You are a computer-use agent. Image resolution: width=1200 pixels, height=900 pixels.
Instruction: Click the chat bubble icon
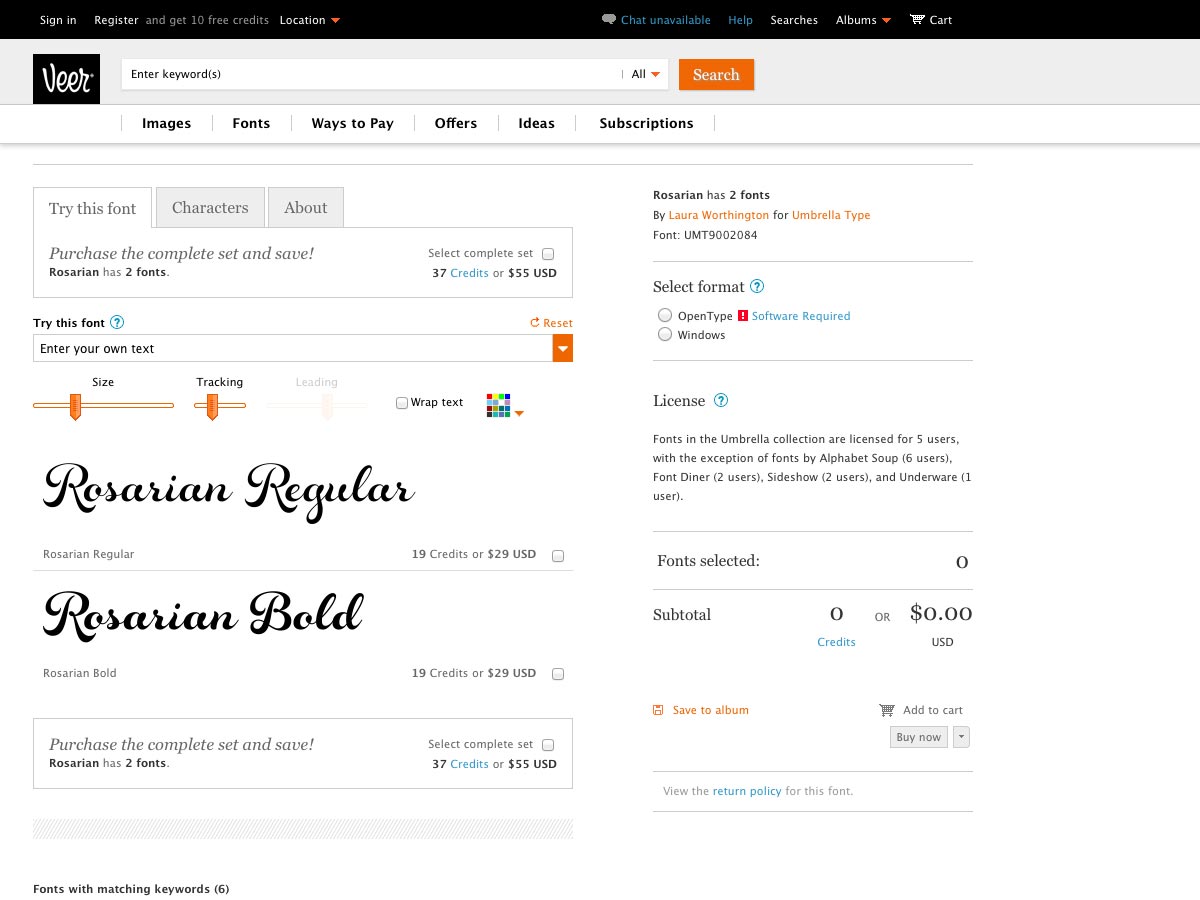click(608, 20)
